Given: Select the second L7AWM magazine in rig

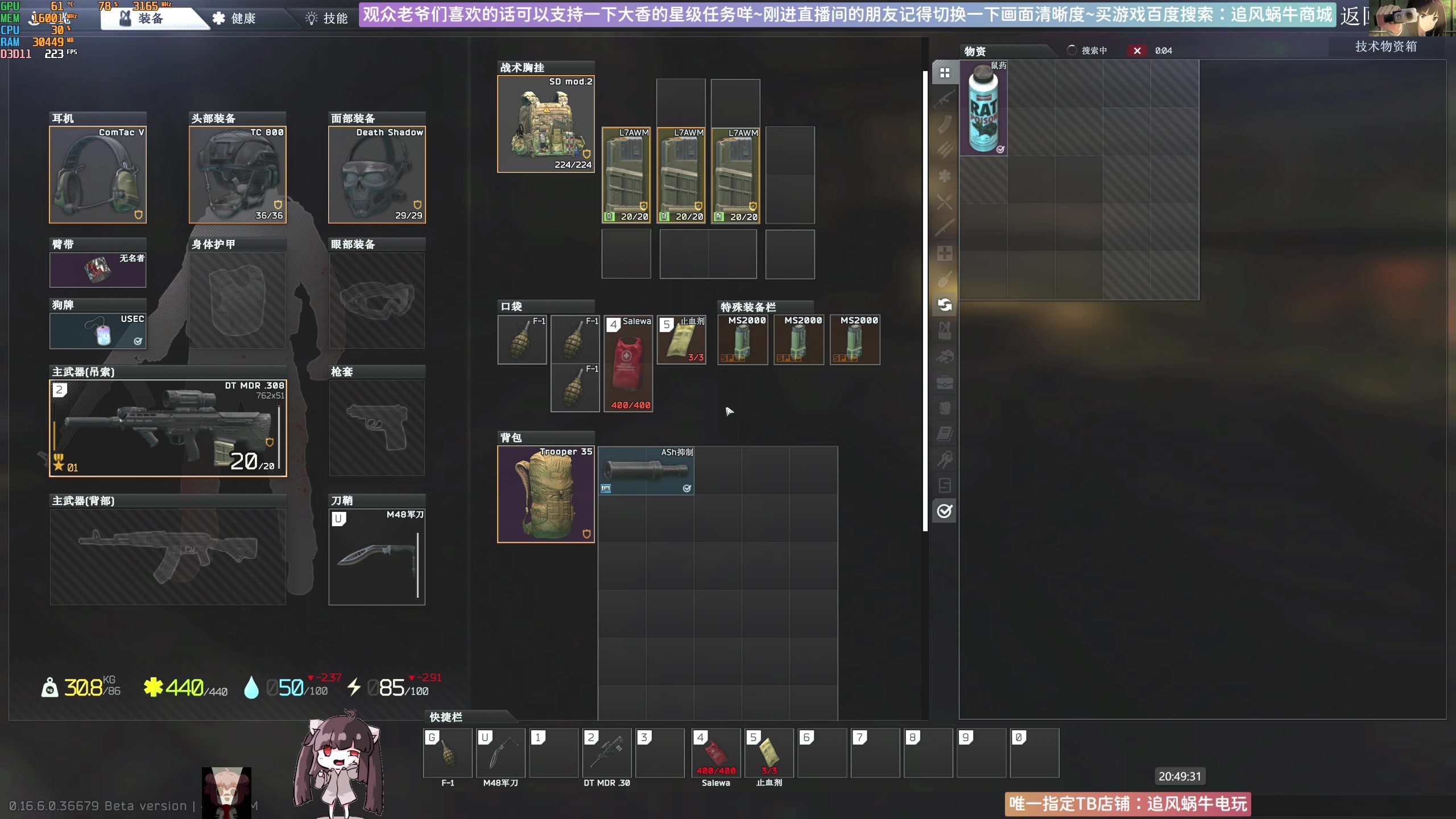Looking at the screenshot, I should [681, 175].
